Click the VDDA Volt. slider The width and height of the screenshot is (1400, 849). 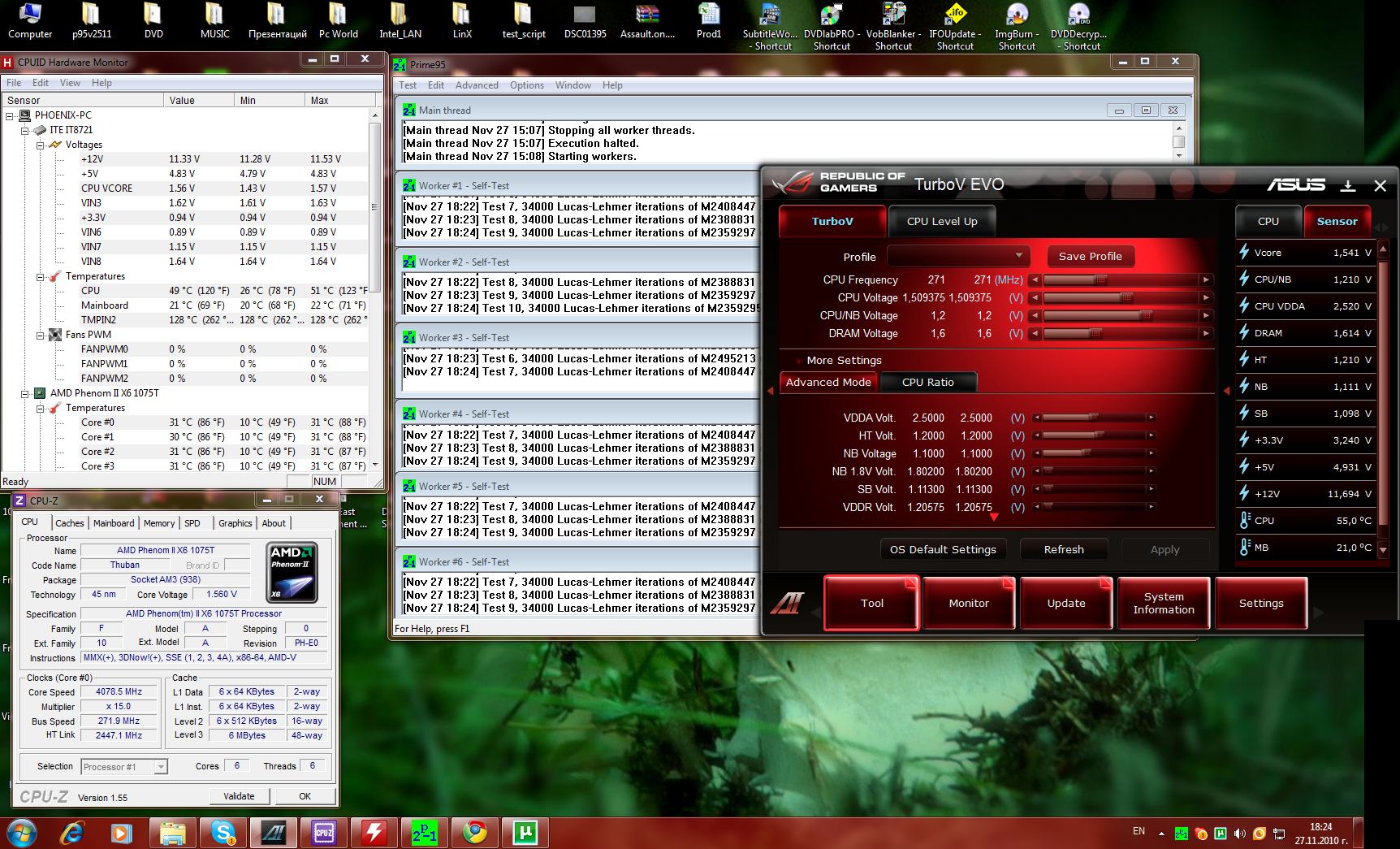(1094, 418)
